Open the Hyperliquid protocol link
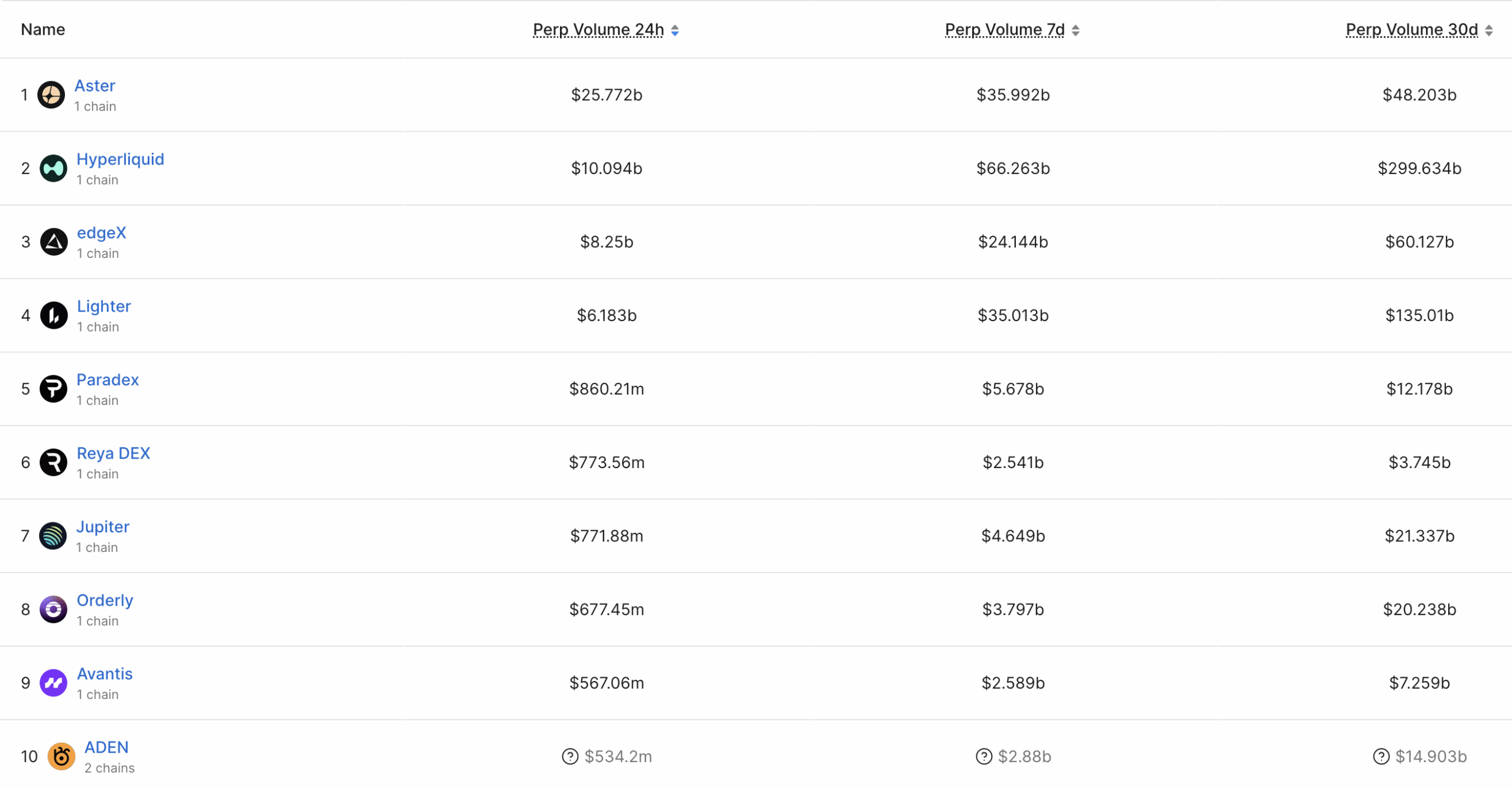 pyautogui.click(x=120, y=159)
